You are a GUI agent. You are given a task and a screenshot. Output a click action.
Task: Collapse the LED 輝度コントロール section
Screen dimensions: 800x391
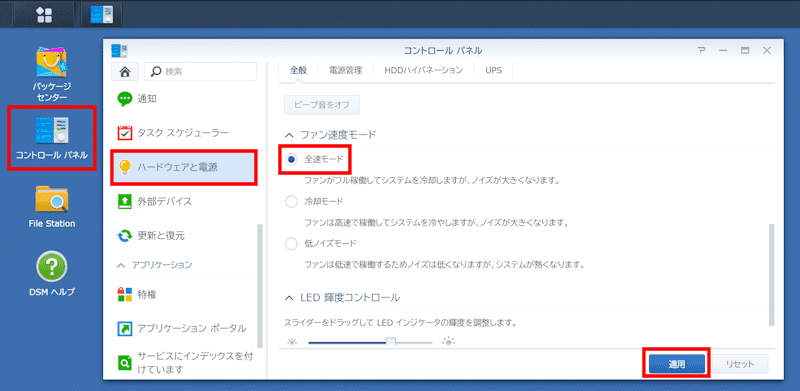pyautogui.click(x=289, y=297)
